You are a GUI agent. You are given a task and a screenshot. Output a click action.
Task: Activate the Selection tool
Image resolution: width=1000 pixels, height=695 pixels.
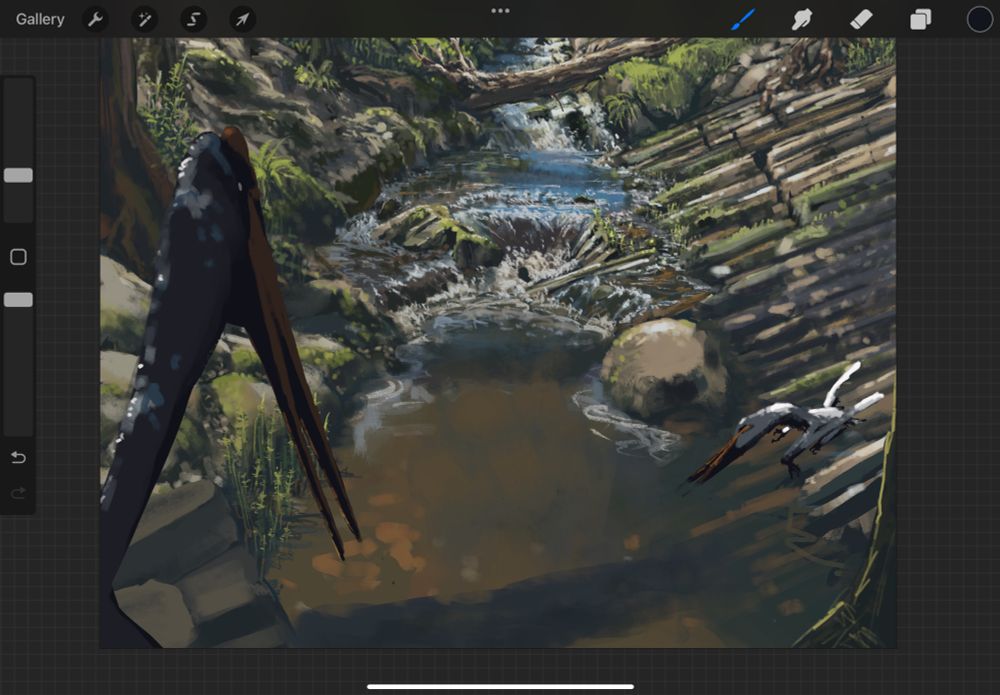tap(193, 19)
